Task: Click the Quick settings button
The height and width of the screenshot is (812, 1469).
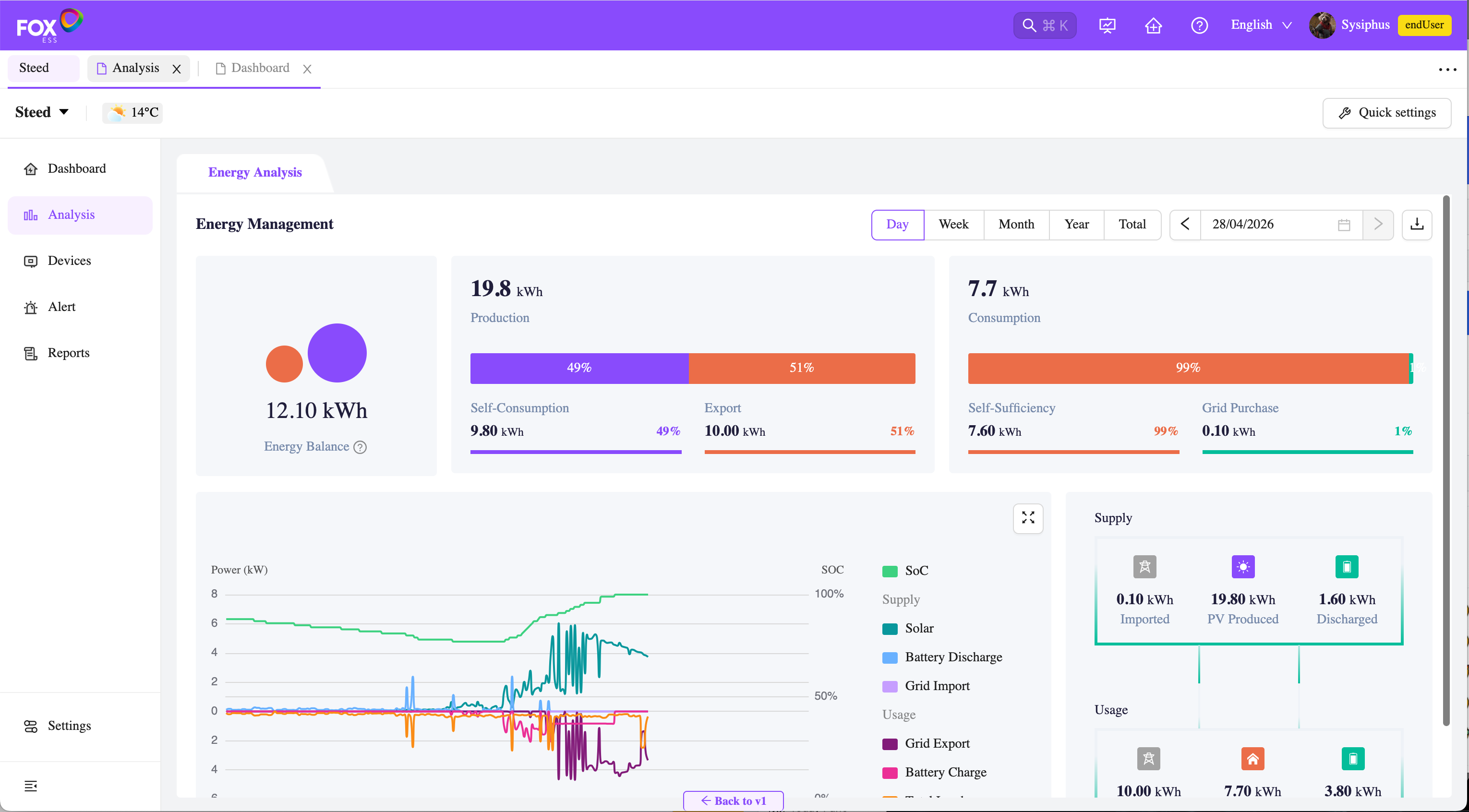Action: (x=1386, y=113)
